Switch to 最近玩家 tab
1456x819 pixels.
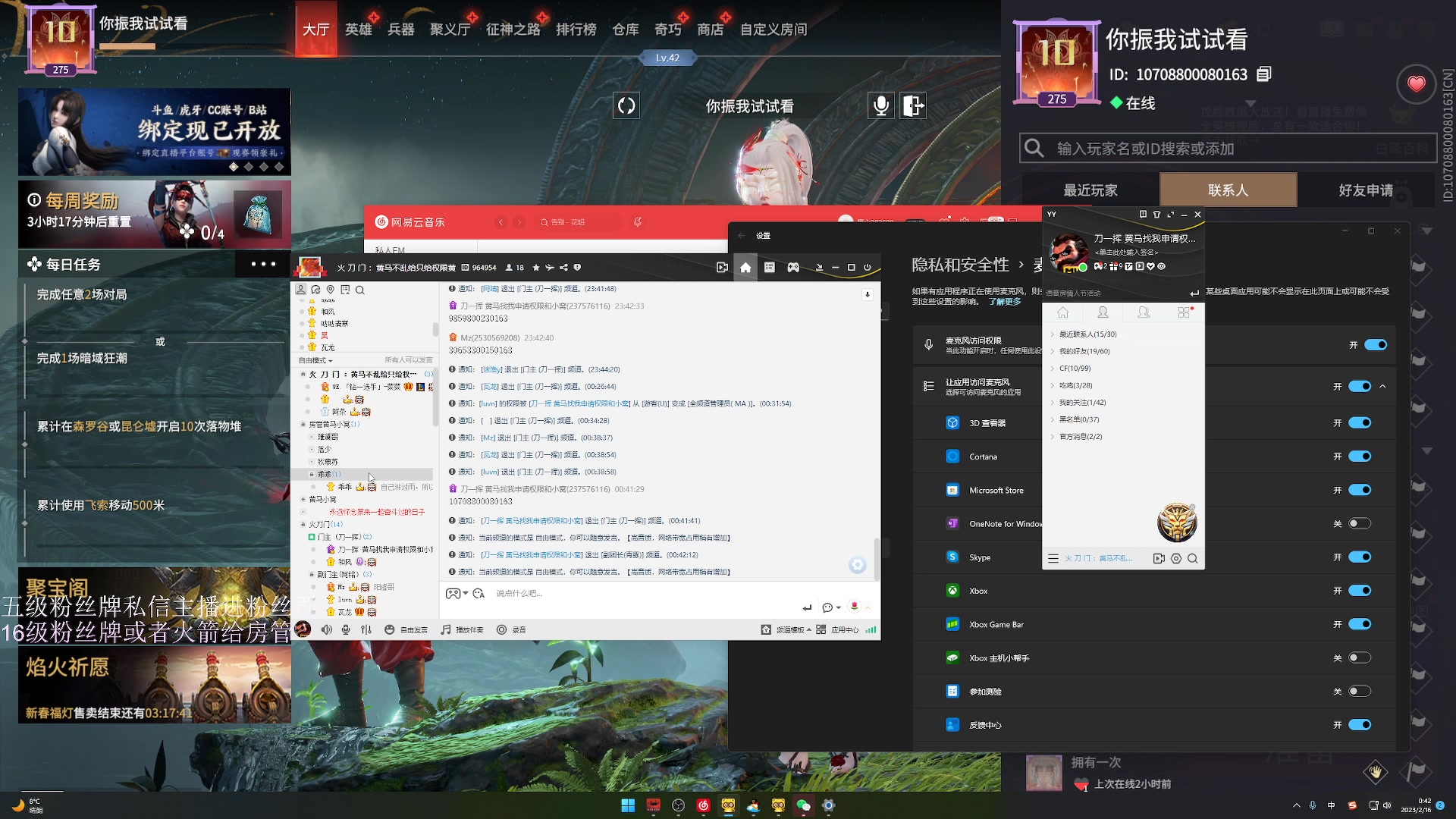(1090, 190)
